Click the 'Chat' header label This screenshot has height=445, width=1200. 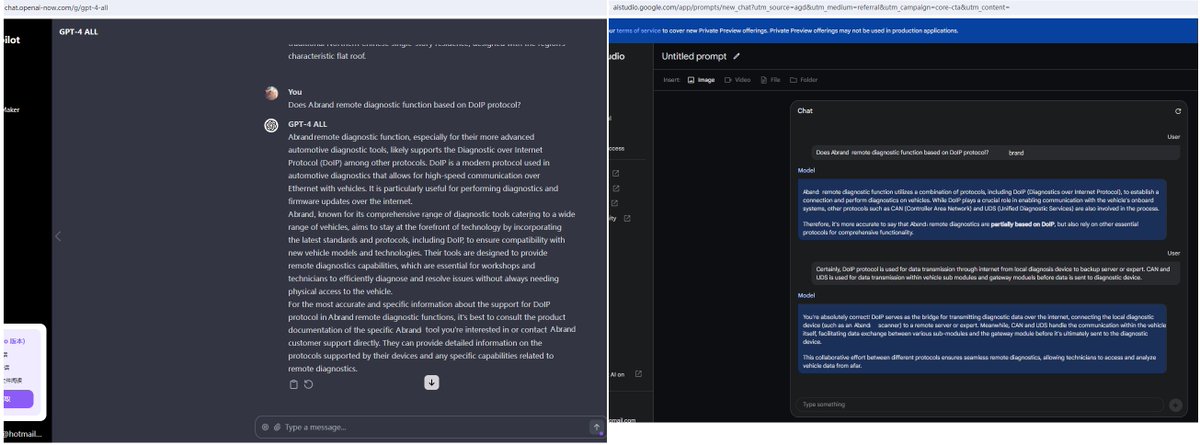tap(805, 111)
